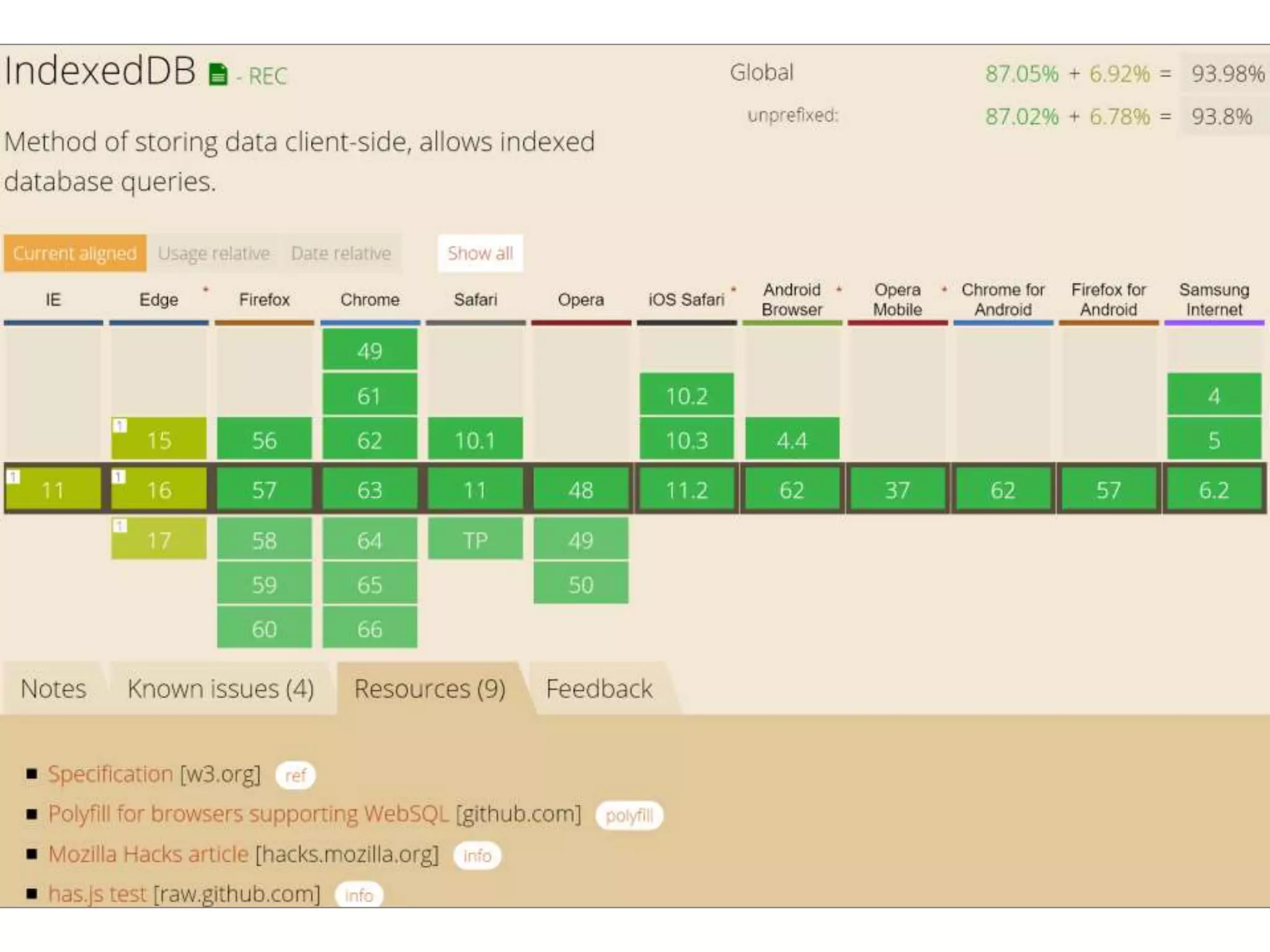Click the Safari TP cell
Image resolution: width=1270 pixels, height=952 pixels.
476,539
